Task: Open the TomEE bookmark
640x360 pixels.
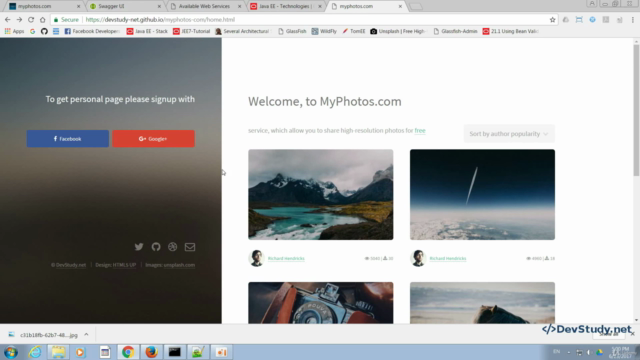Action: 353,31
